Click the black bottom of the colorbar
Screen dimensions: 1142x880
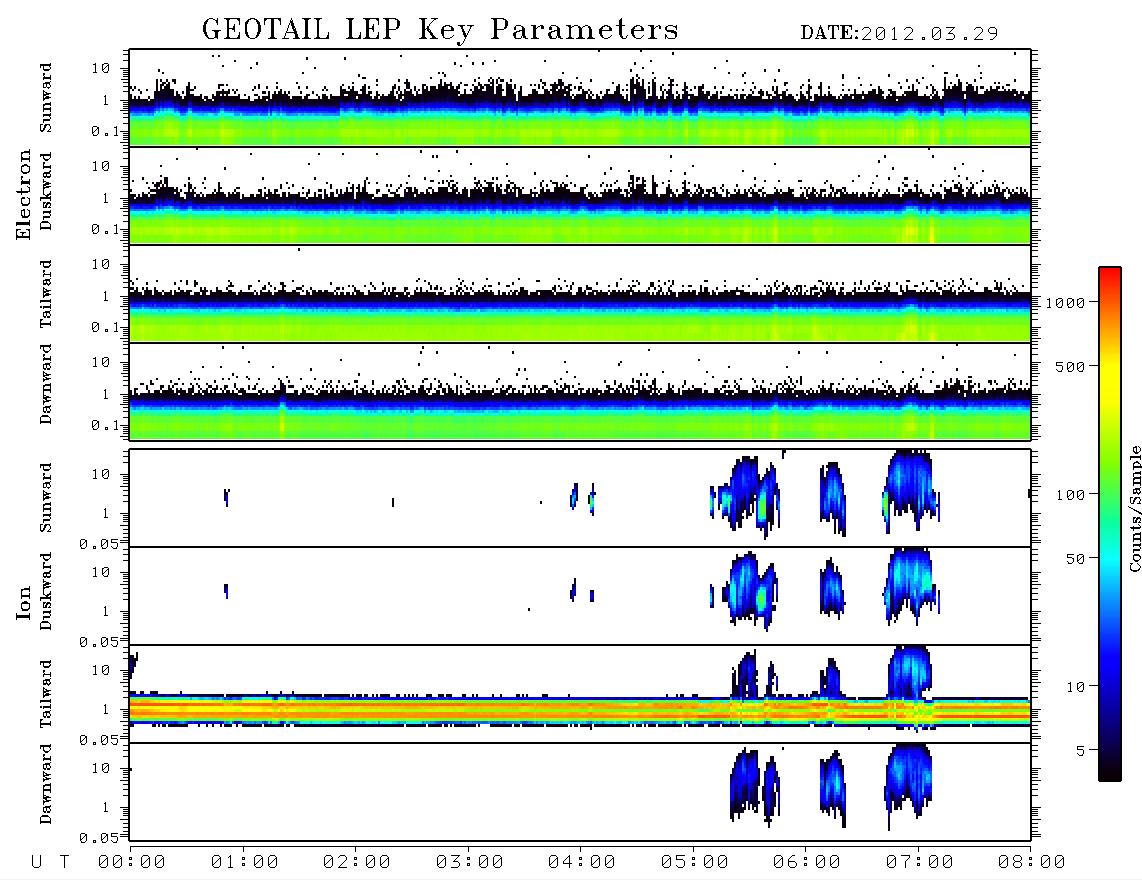point(1110,769)
